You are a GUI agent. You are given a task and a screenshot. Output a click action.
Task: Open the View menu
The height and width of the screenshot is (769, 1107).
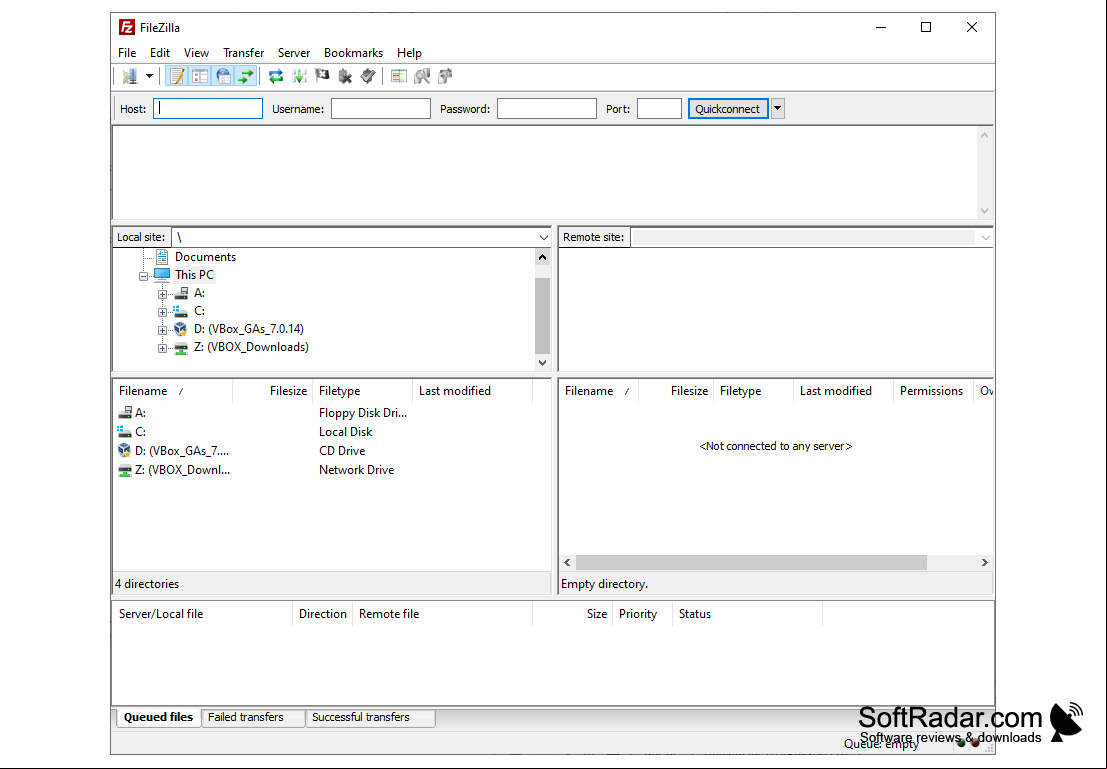(x=196, y=53)
